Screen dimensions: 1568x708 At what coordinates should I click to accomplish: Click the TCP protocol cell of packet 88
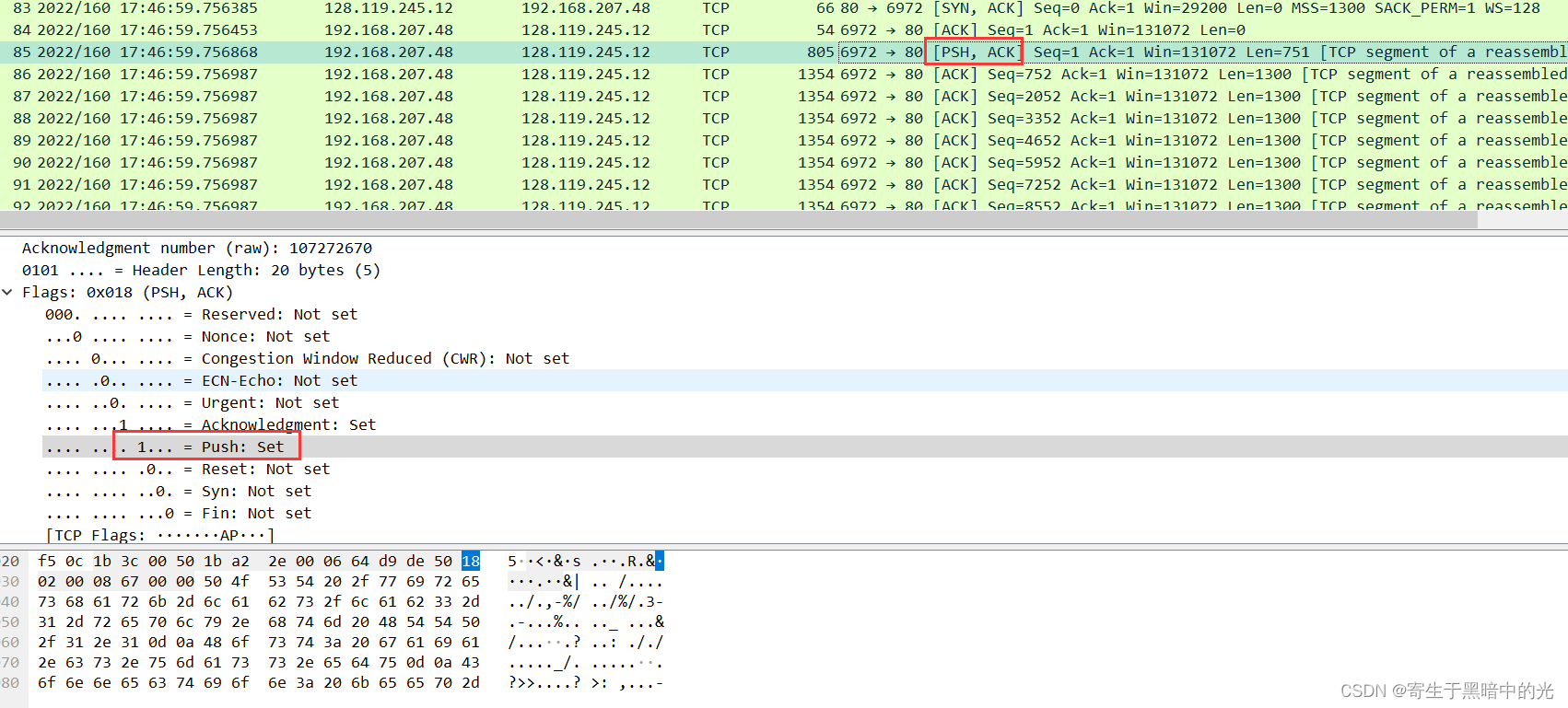coord(716,119)
